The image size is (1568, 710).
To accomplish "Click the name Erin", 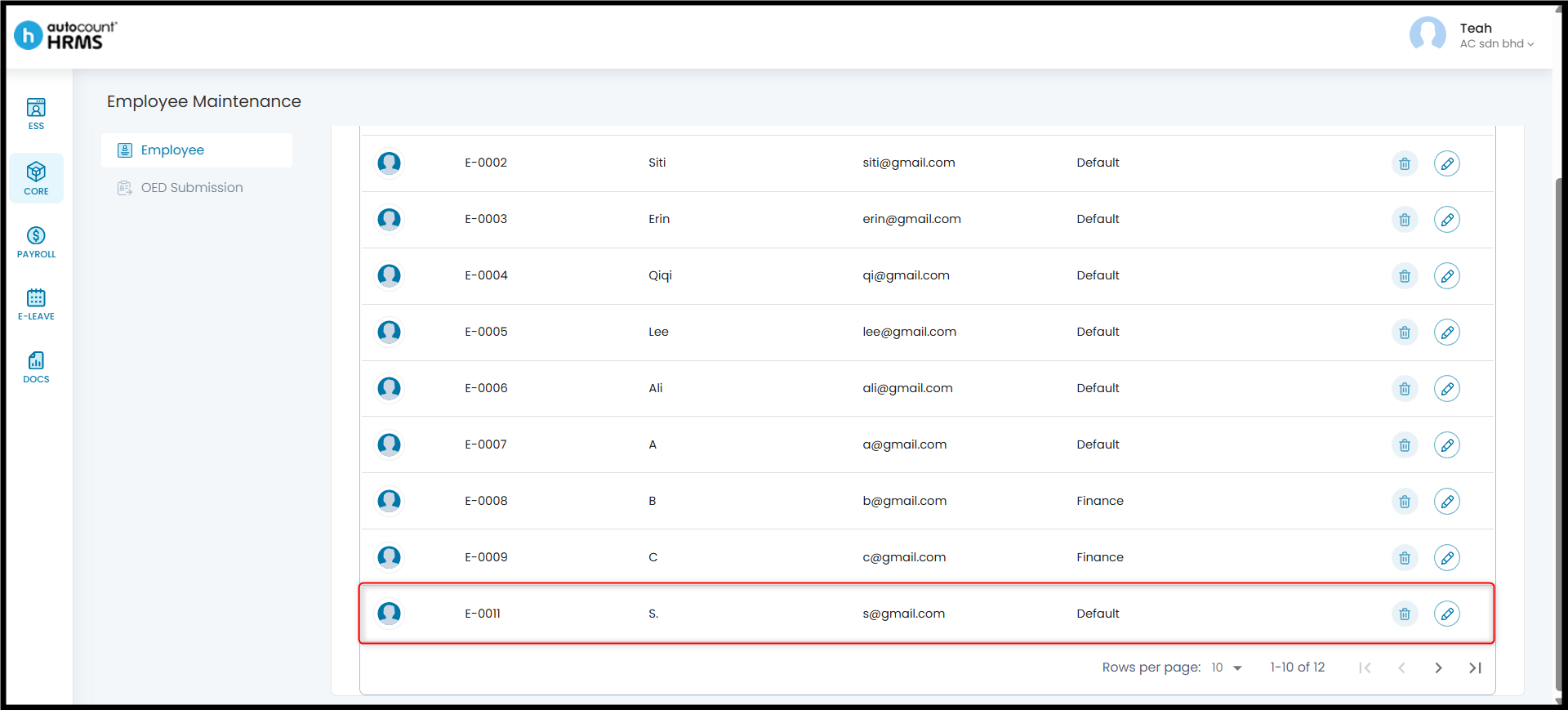I will tap(659, 219).
